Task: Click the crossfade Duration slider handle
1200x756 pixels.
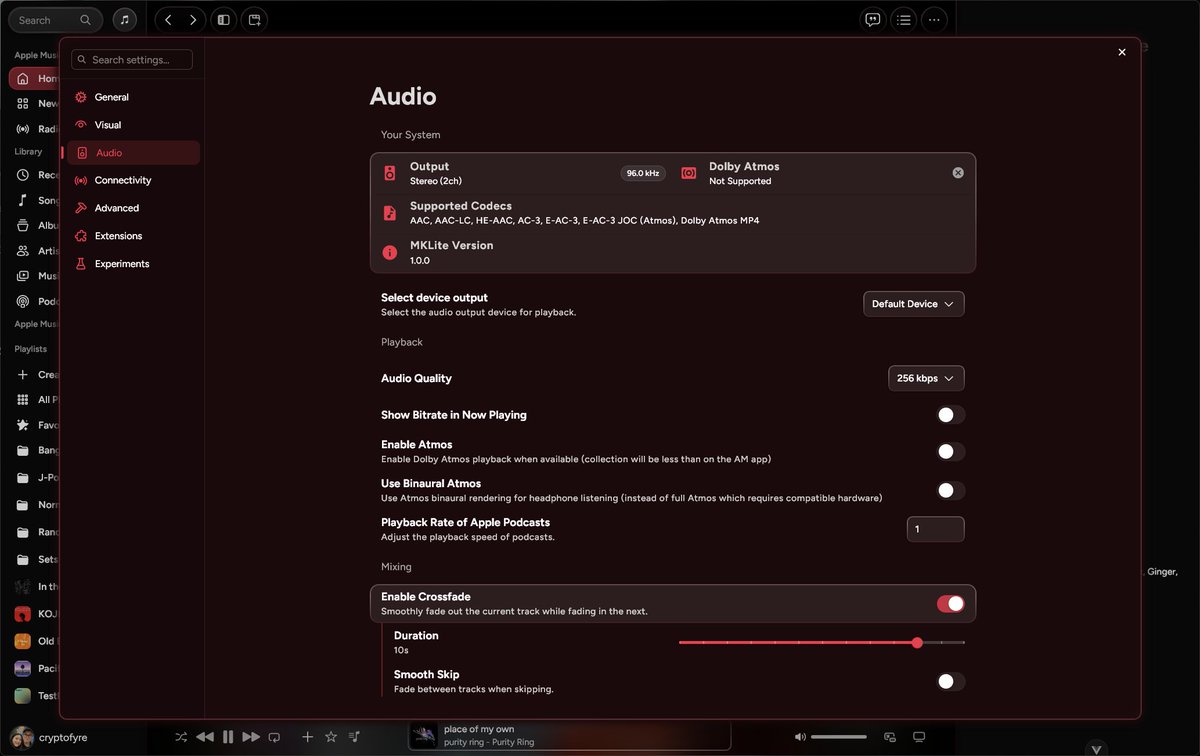Action: [917, 642]
